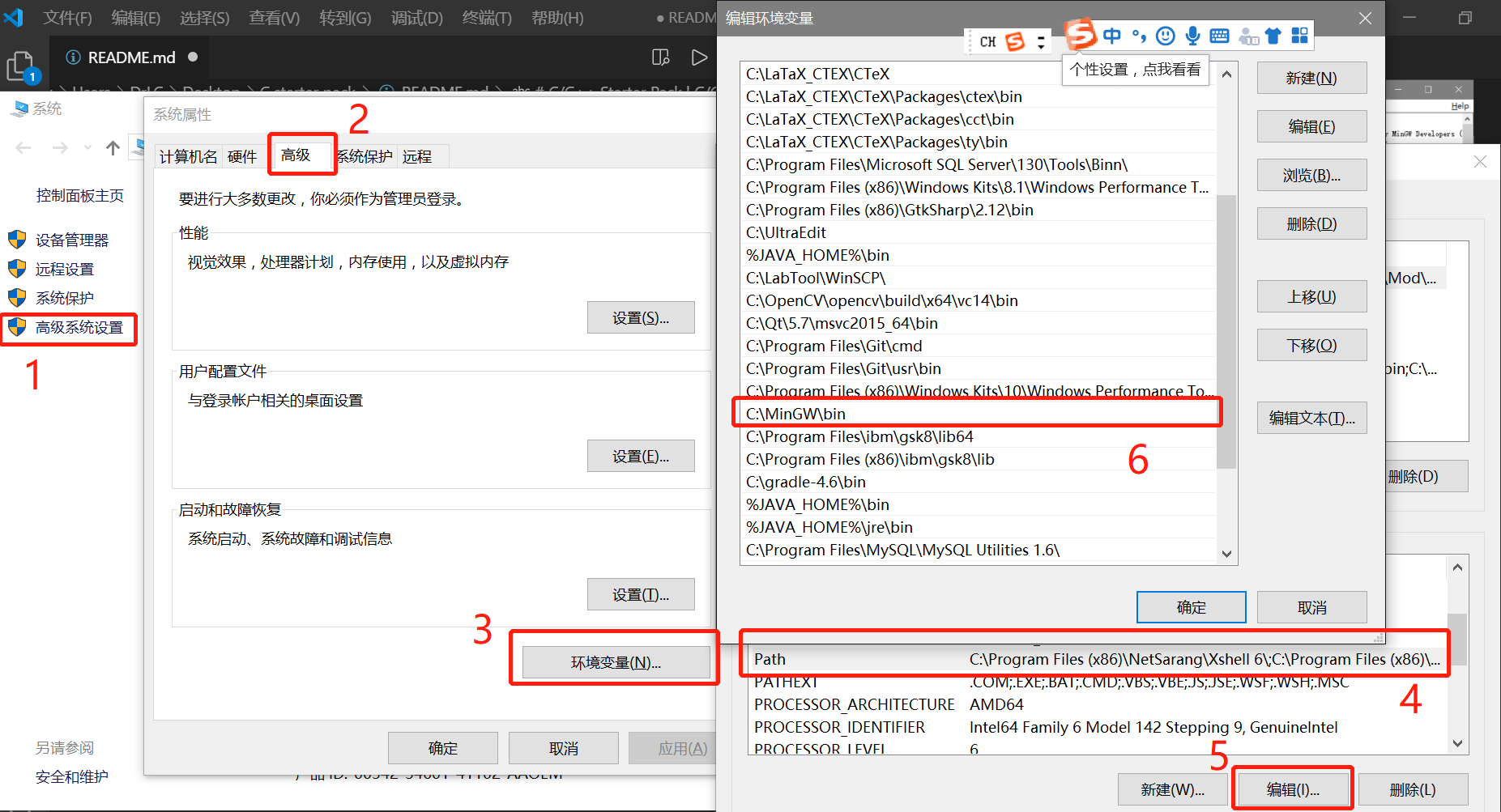Click the unsaved dot on README.md tab
Screen dimensions: 1501x812
point(193,57)
